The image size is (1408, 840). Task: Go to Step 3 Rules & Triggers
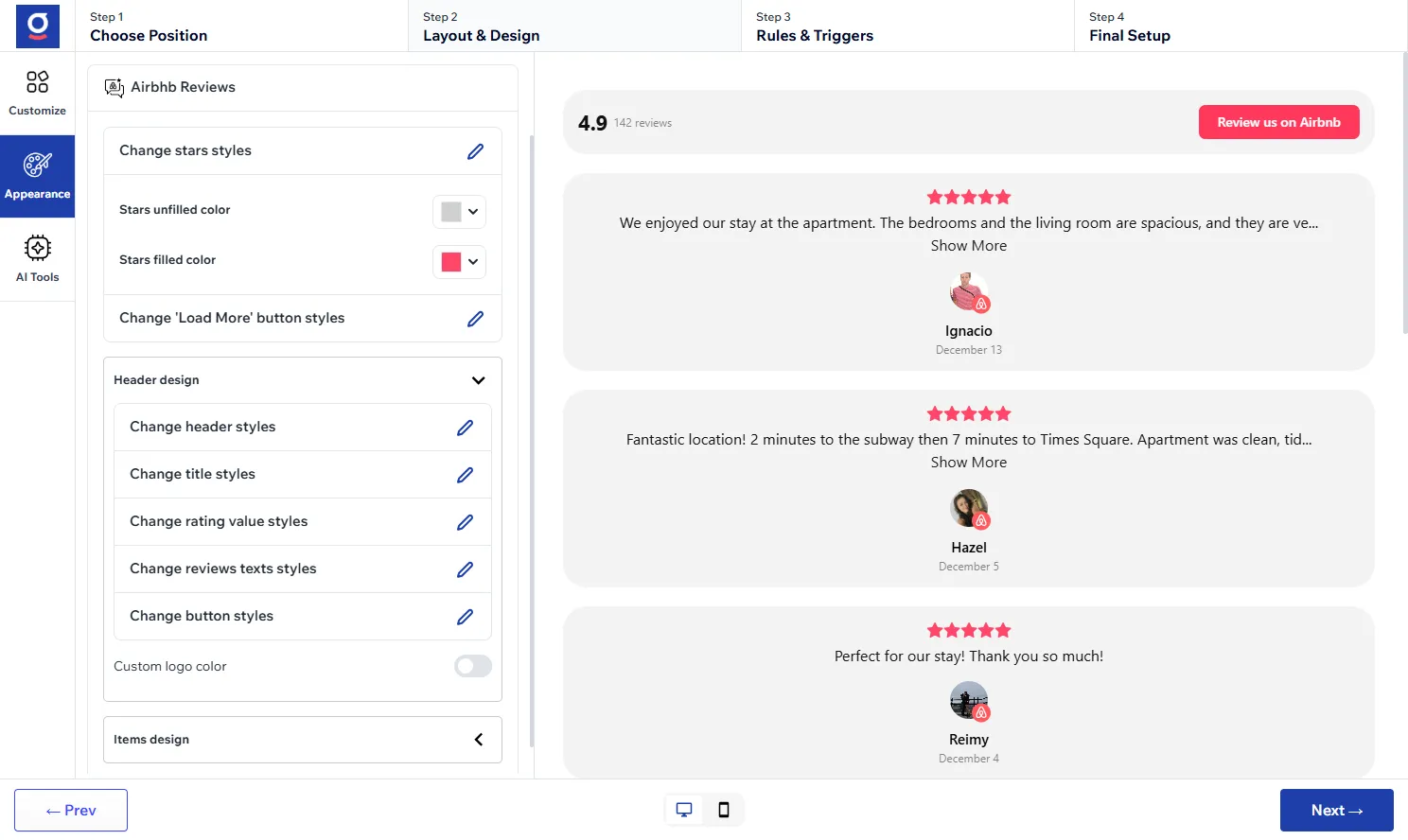(x=907, y=26)
